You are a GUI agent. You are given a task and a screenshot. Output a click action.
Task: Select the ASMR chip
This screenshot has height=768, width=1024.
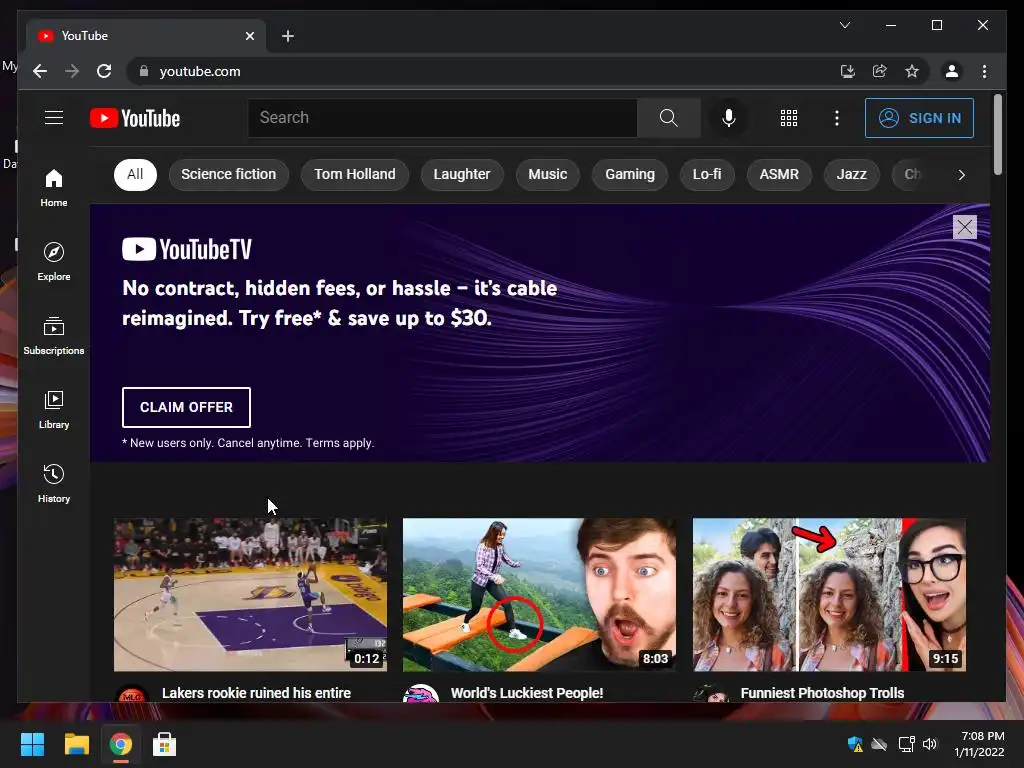779,174
